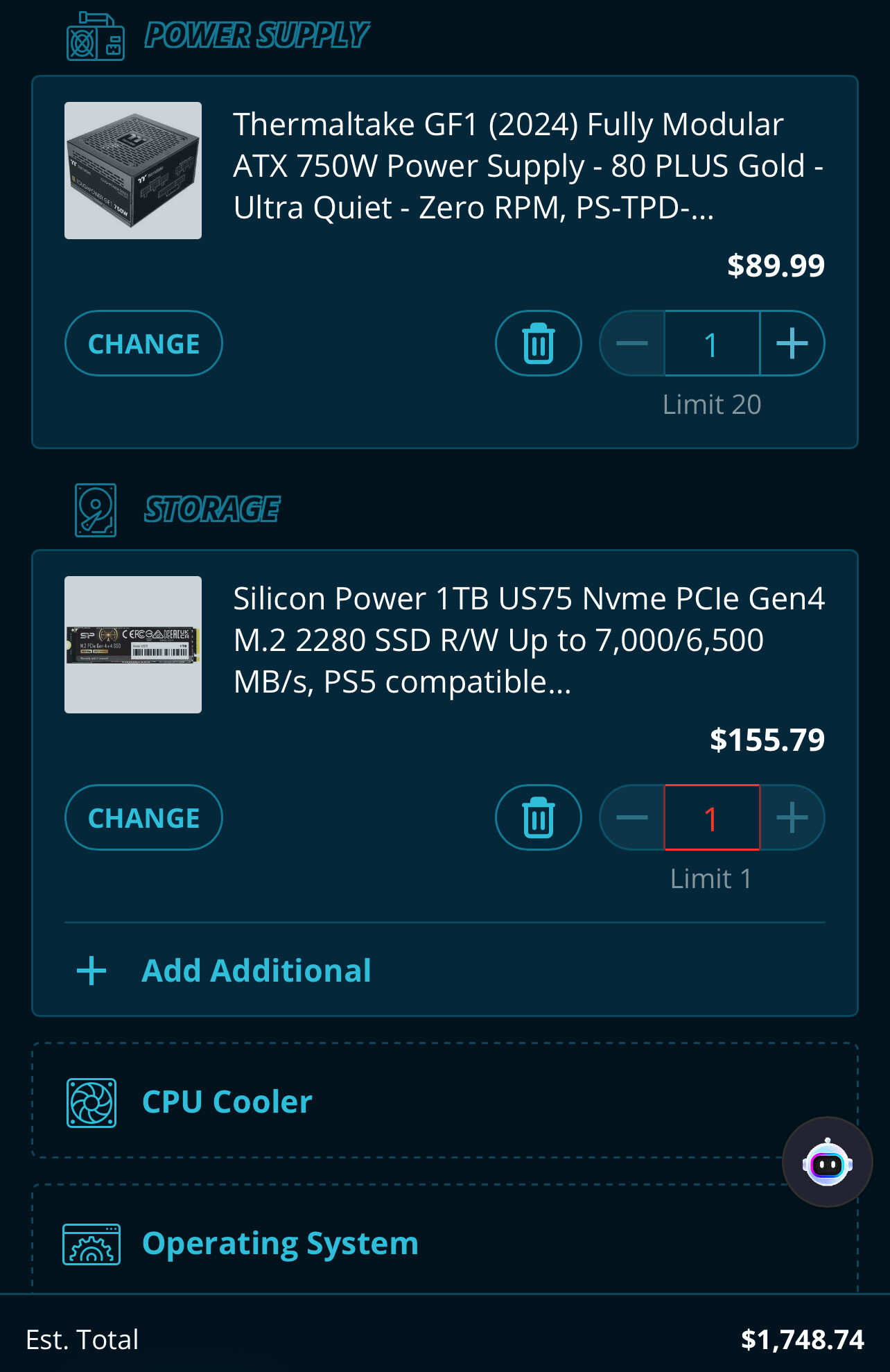
Task: Delete the Silicon Power SSD item
Action: pyautogui.click(x=538, y=817)
